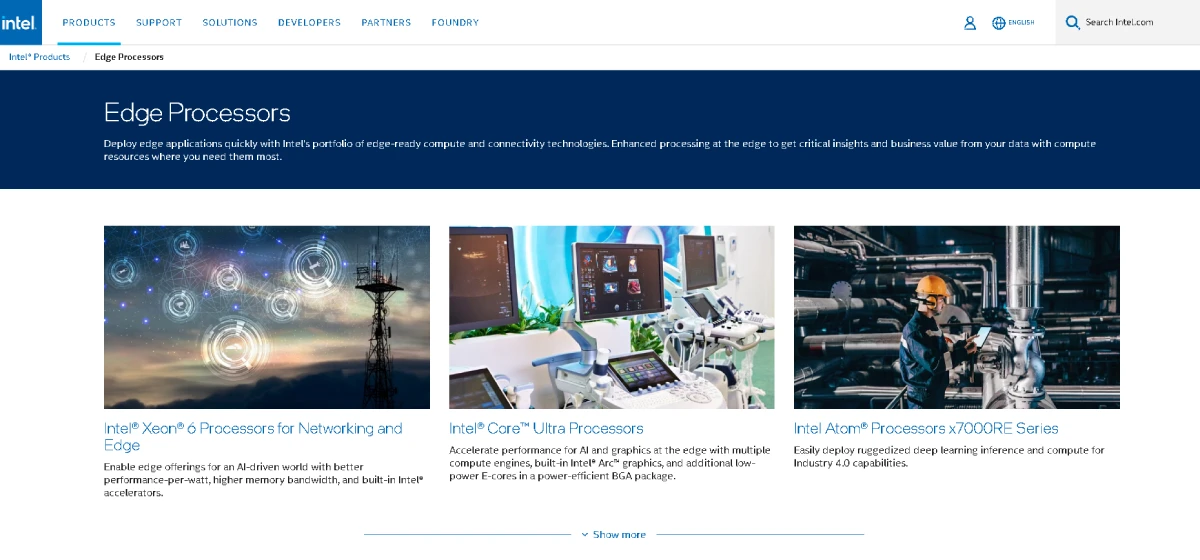Screen dimensions: 1200x560
Task: Open the Developers menu
Action: pos(309,22)
